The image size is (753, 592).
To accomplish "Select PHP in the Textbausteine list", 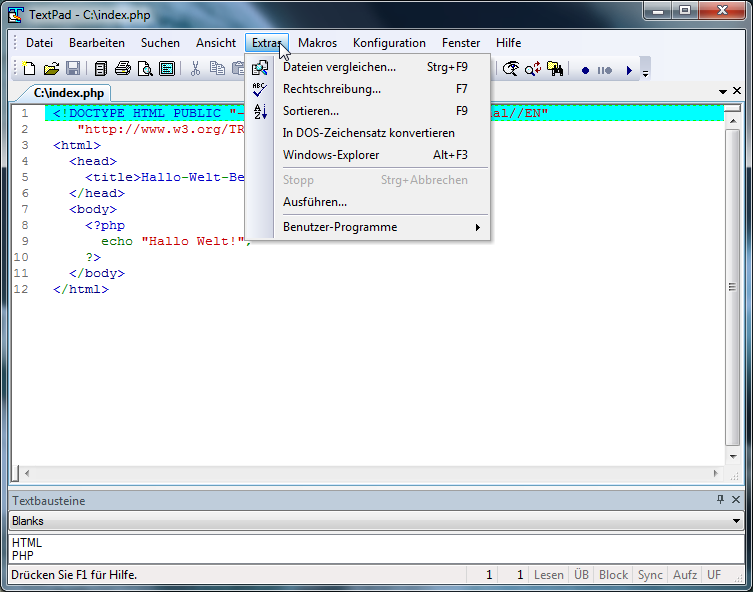I will point(23,556).
